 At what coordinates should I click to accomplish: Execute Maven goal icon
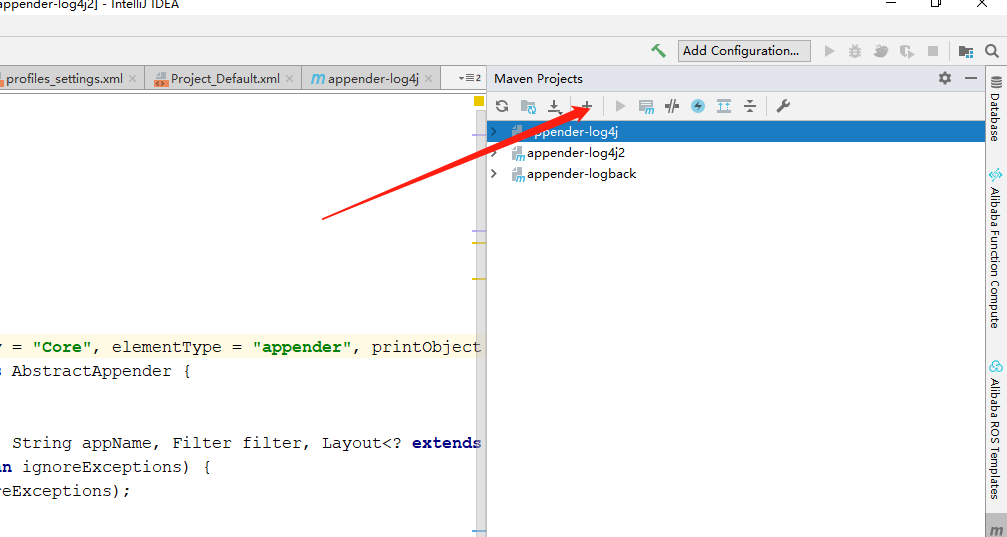click(646, 107)
